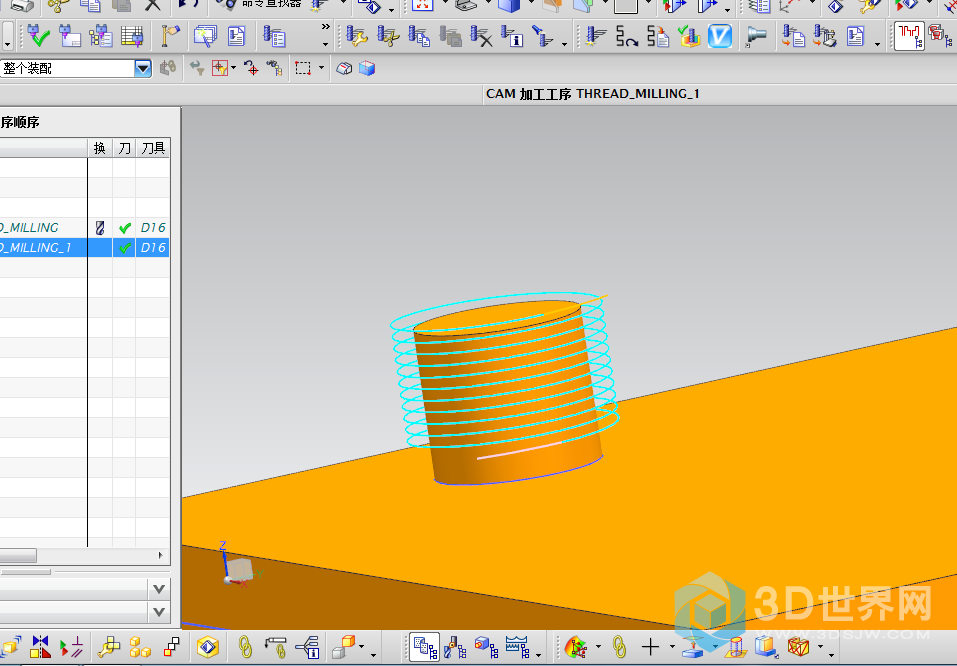
Task: Expand the second collapsed panel chevron at bottom
Action: 158,611
